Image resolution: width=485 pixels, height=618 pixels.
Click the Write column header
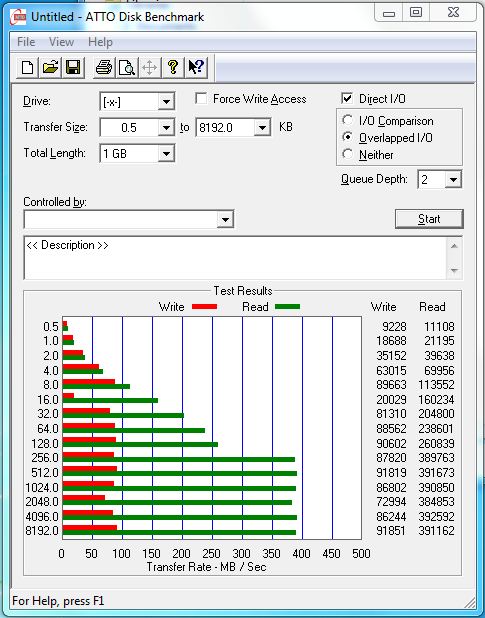pyautogui.click(x=383, y=307)
